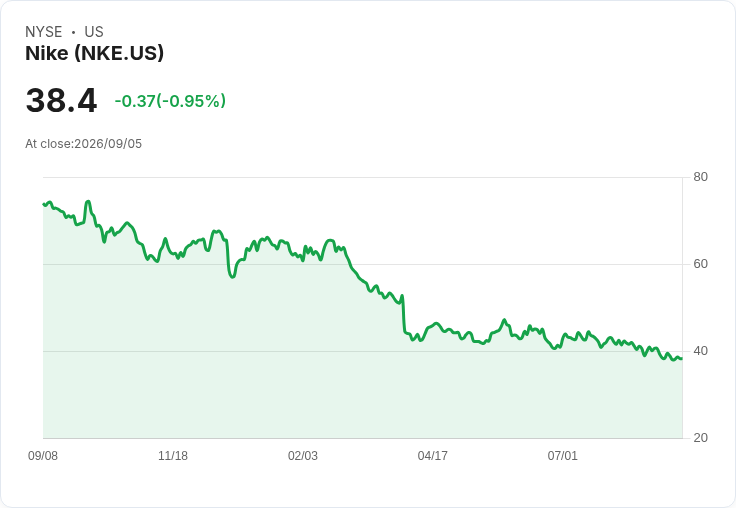Select the 09/08 date axis label
The width and height of the screenshot is (736, 508).
[x=43, y=455]
